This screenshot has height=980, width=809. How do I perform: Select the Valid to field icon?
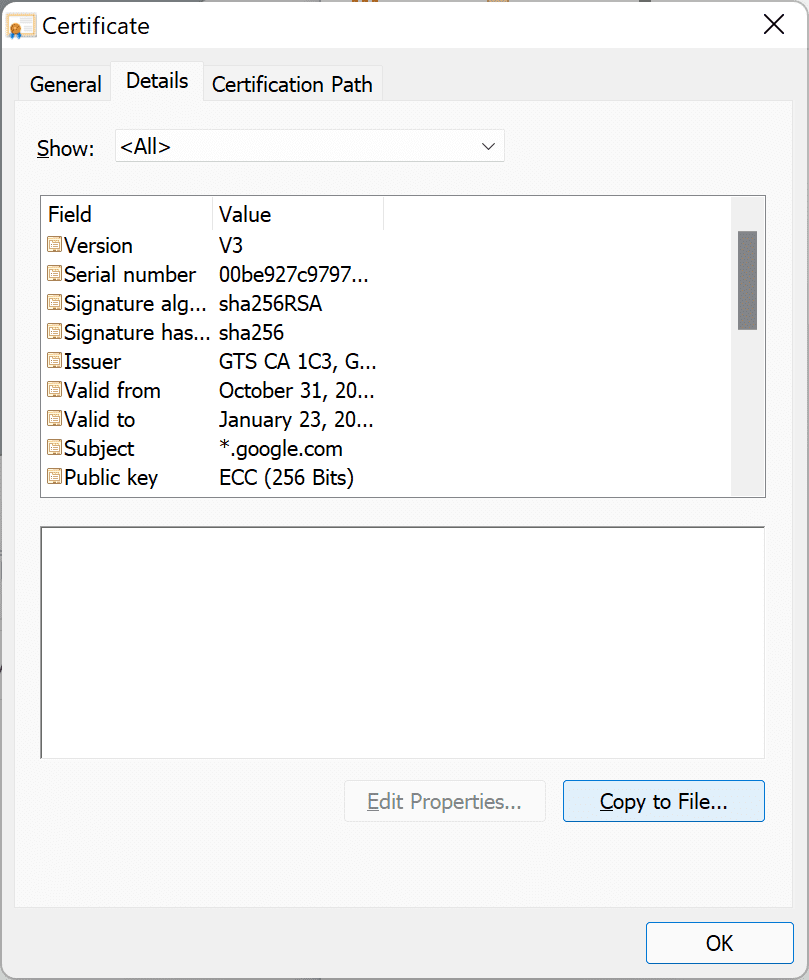(x=54, y=419)
